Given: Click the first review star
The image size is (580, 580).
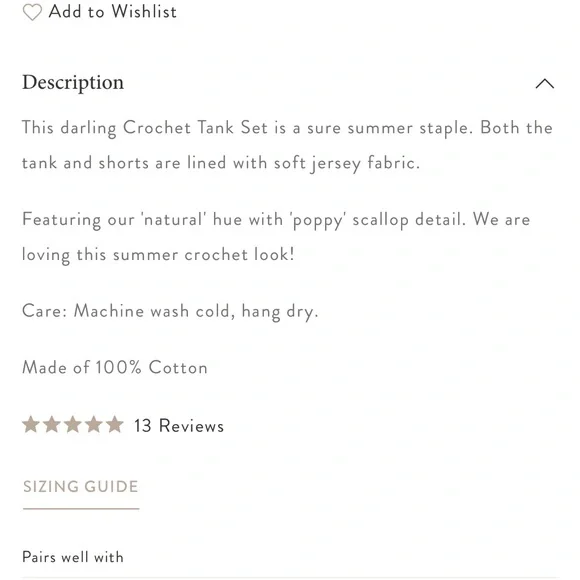Looking at the screenshot, I should [31, 424].
